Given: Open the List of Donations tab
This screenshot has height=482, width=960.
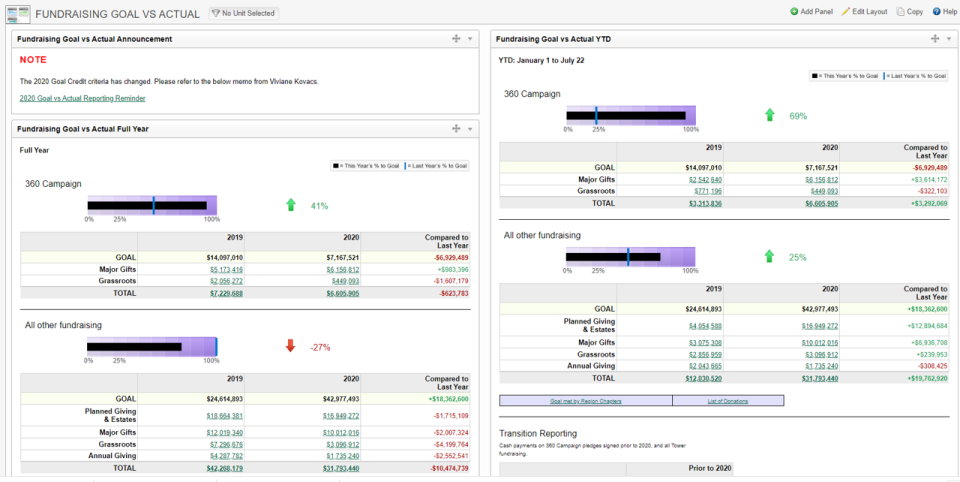Looking at the screenshot, I should pos(728,401).
